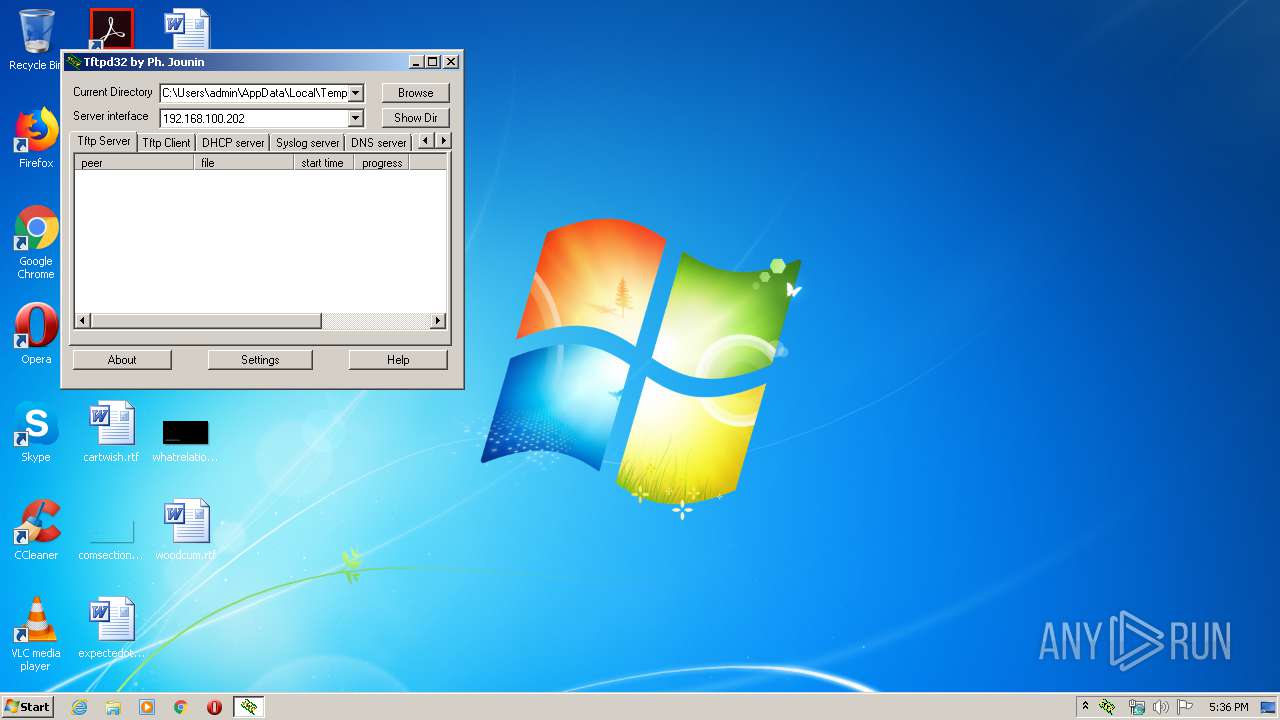Click the file column header
The image size is (1280, 720).
point(244,163)
